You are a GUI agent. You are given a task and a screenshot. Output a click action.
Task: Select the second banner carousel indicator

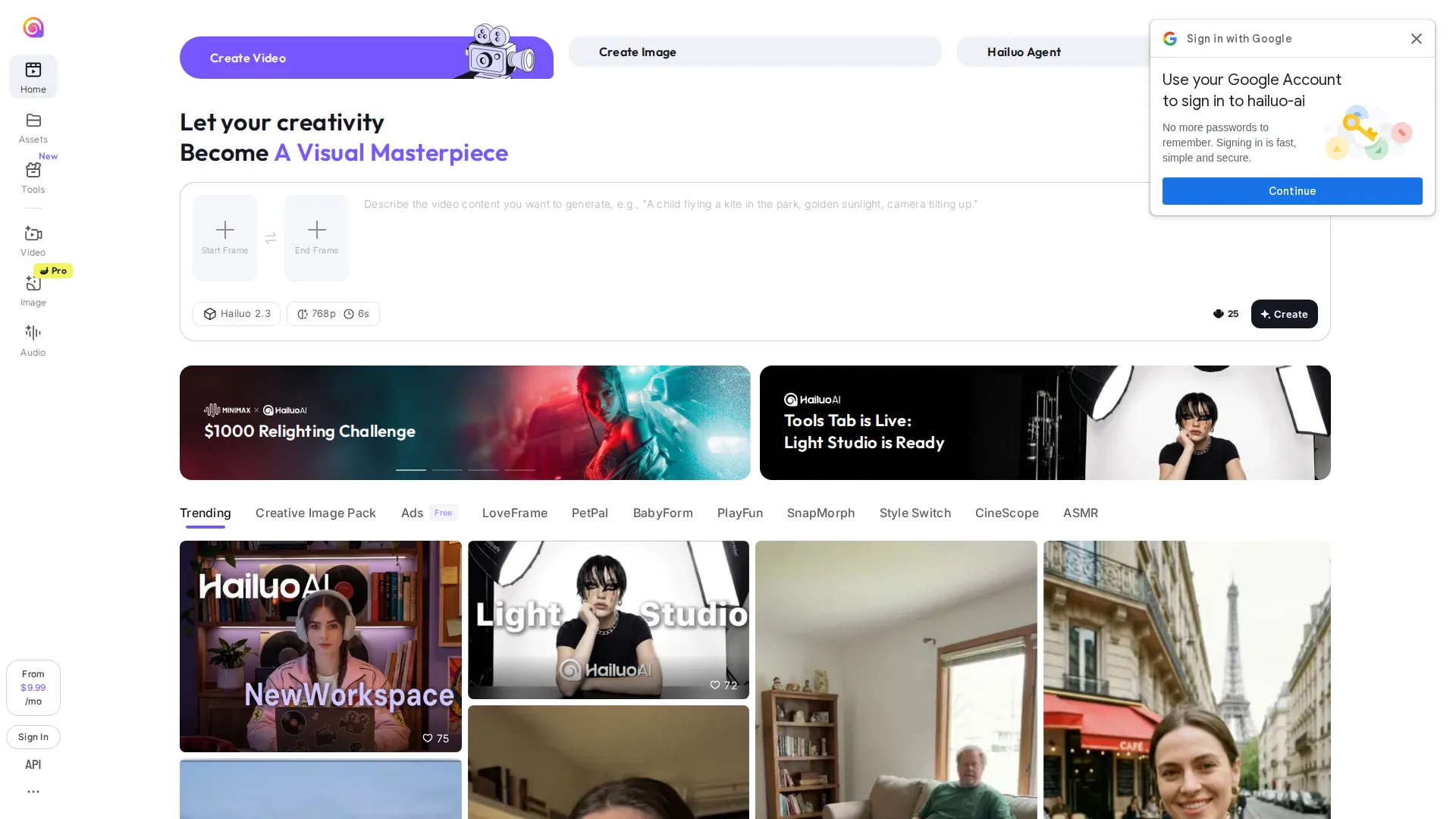coord(447,470)
